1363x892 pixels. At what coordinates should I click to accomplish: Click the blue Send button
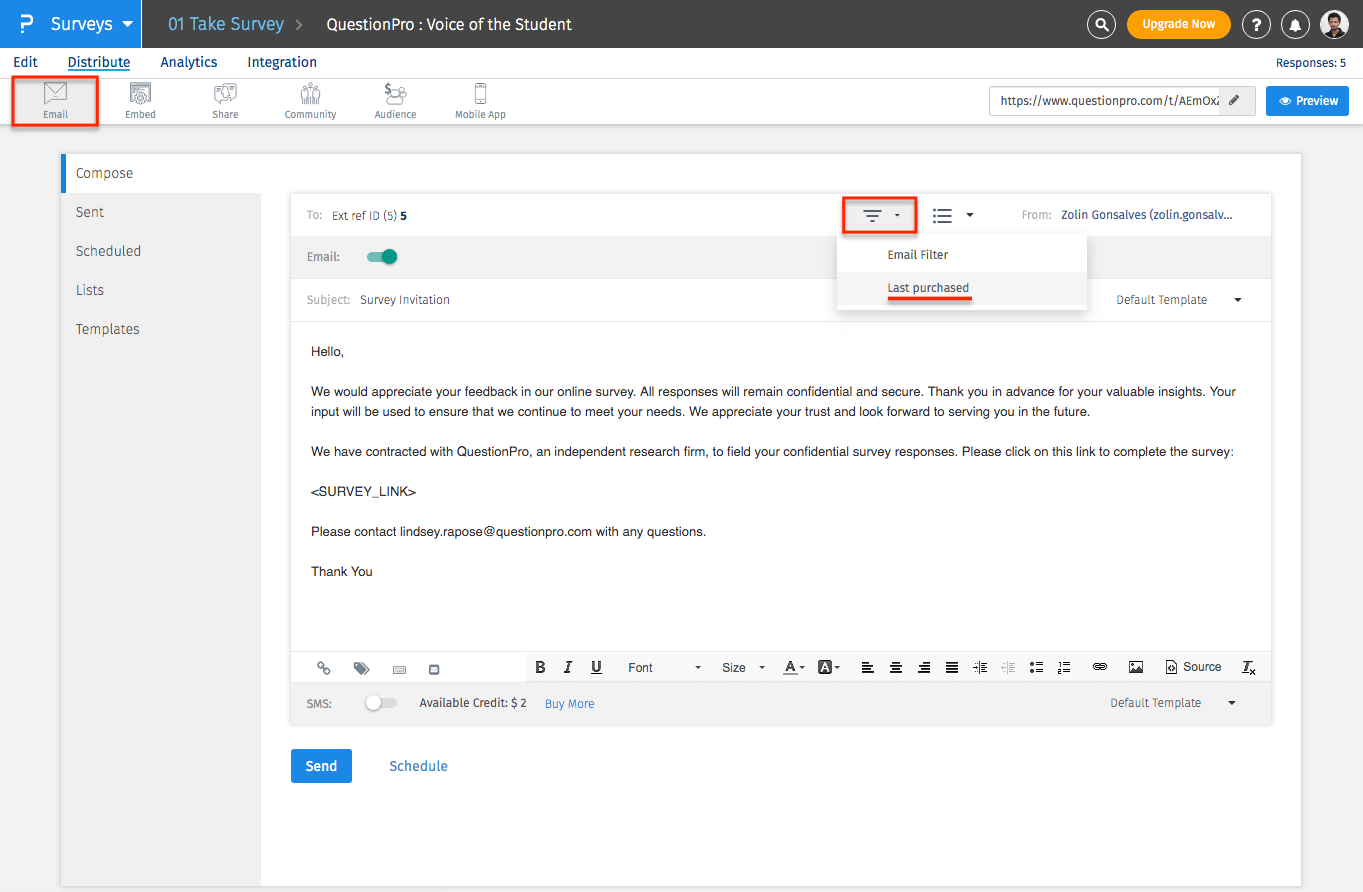pos(321,766)
